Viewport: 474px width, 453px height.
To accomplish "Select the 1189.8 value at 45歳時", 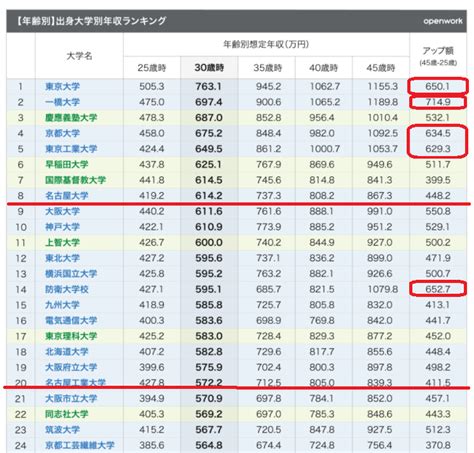I will (x=382, y=102).
